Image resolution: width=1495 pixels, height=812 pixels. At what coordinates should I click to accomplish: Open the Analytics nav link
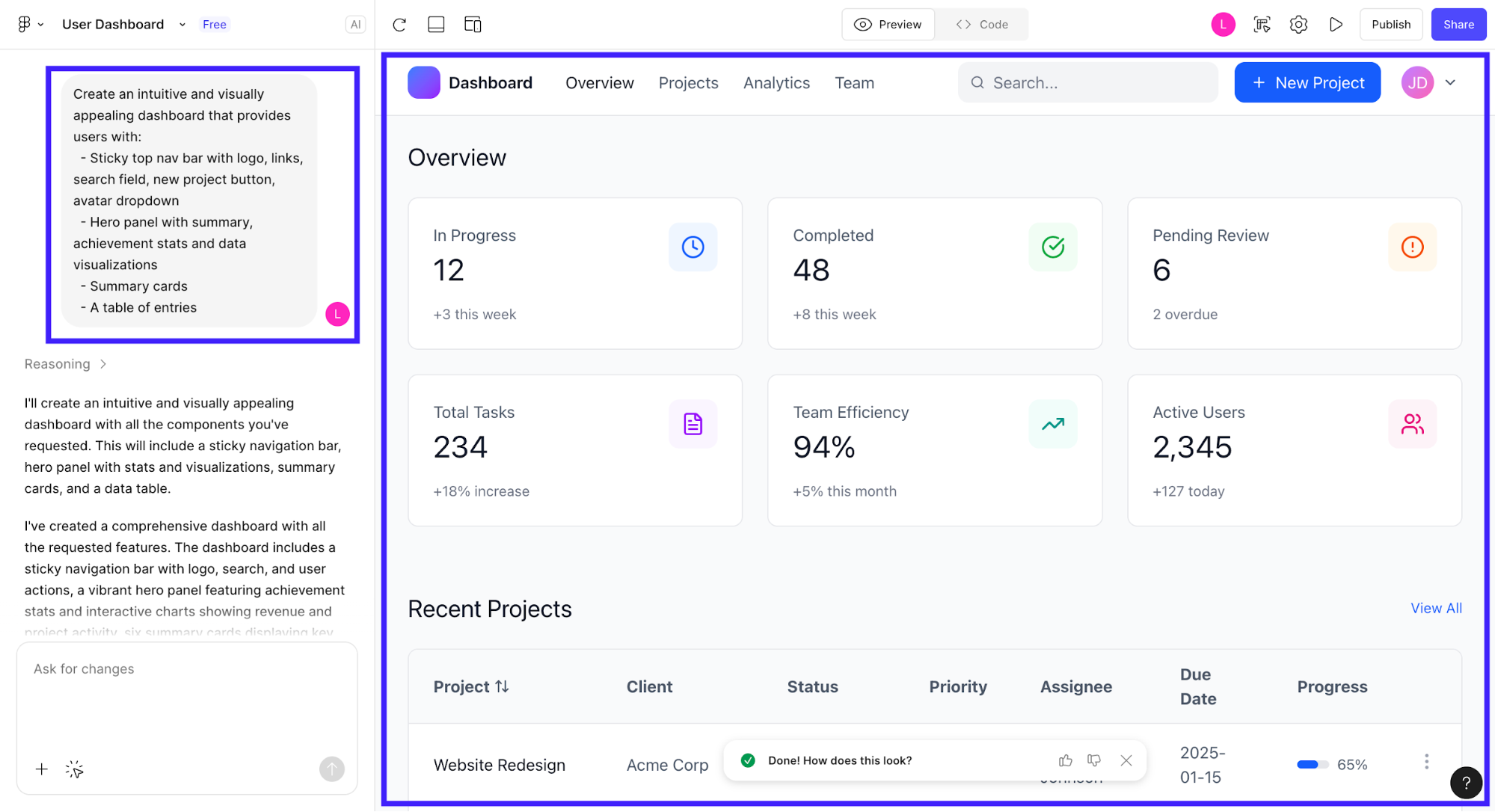point(776,83)
